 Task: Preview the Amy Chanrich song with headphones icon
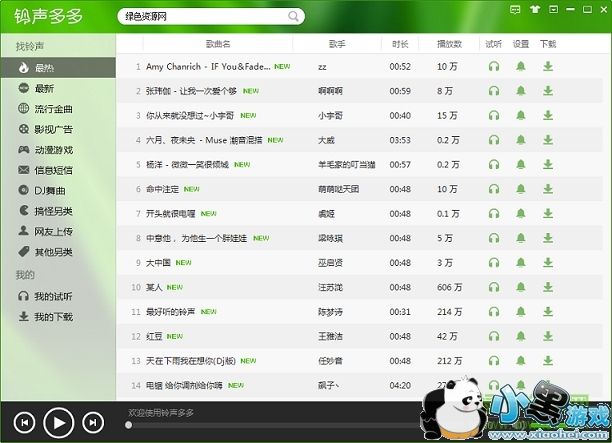[x=494, y=66]
